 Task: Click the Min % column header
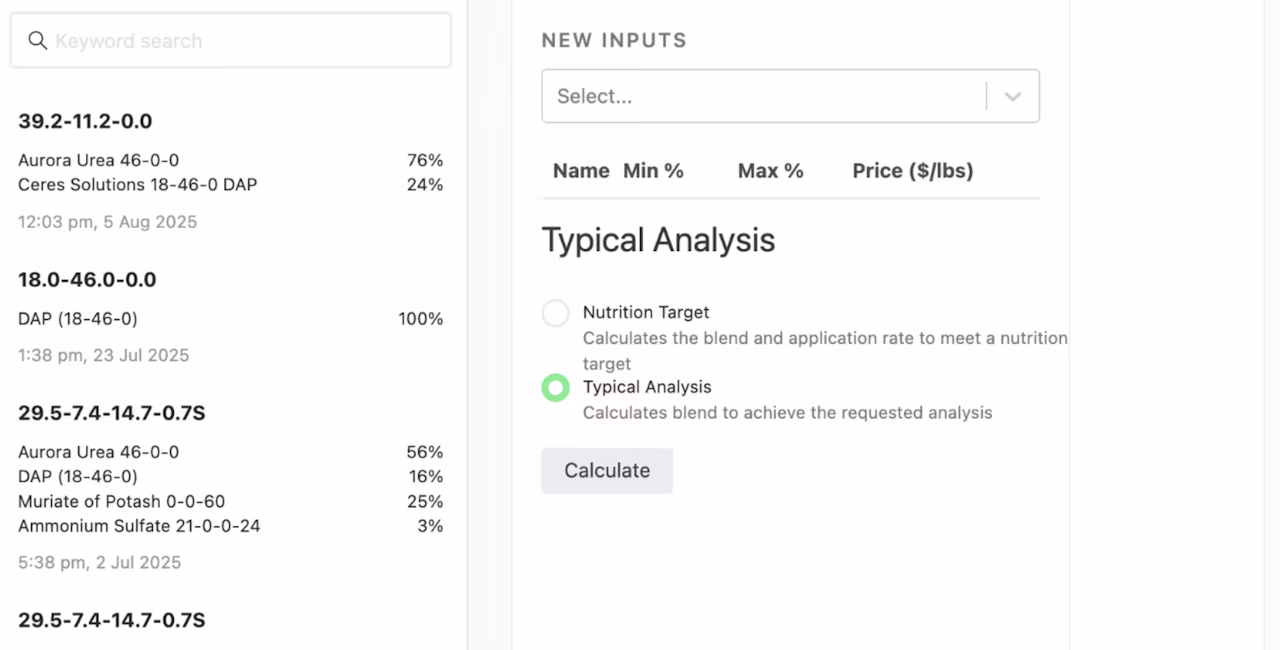(x=653, y=171)
